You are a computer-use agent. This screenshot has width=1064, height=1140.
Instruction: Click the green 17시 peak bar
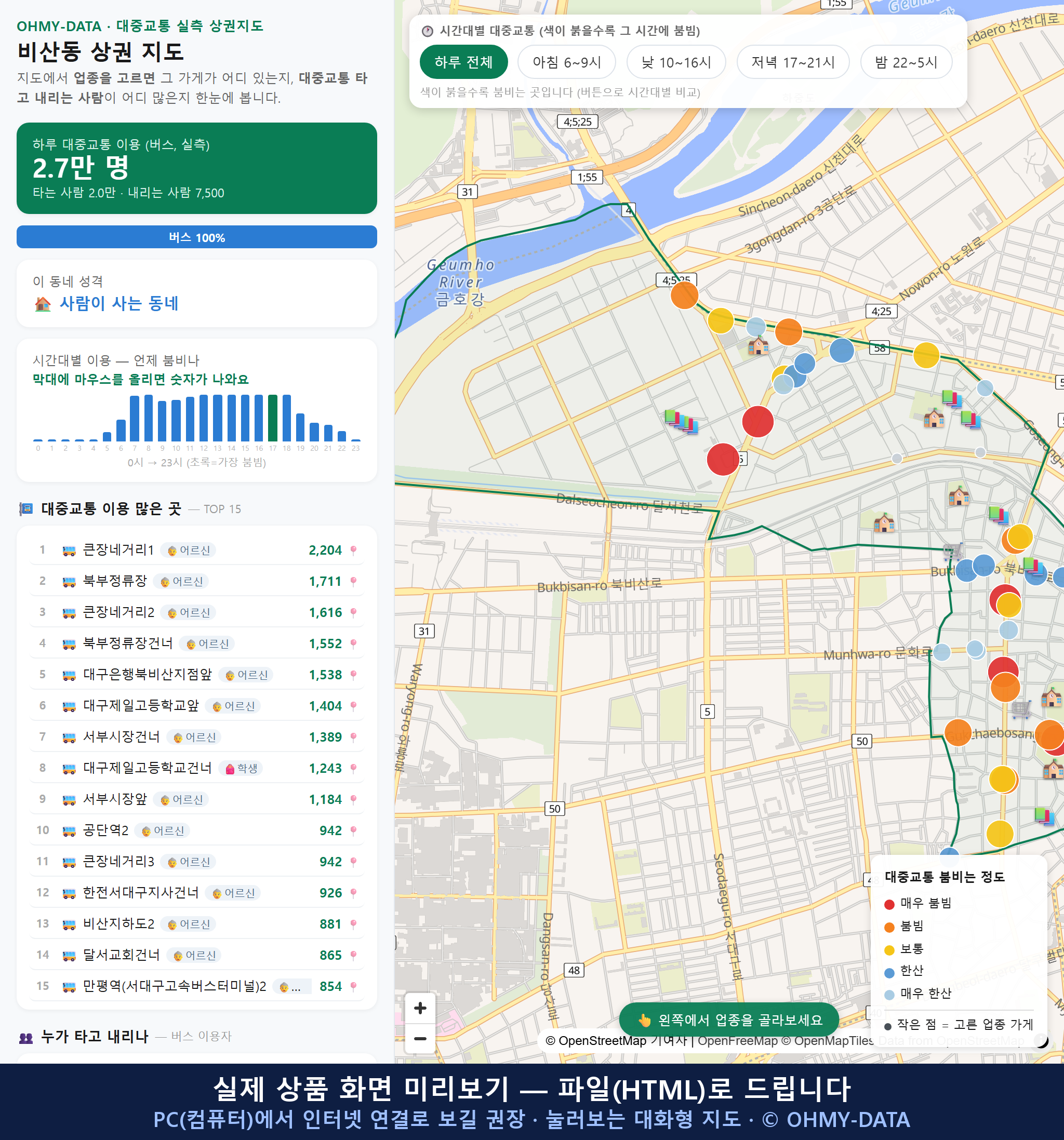[273, 418]
